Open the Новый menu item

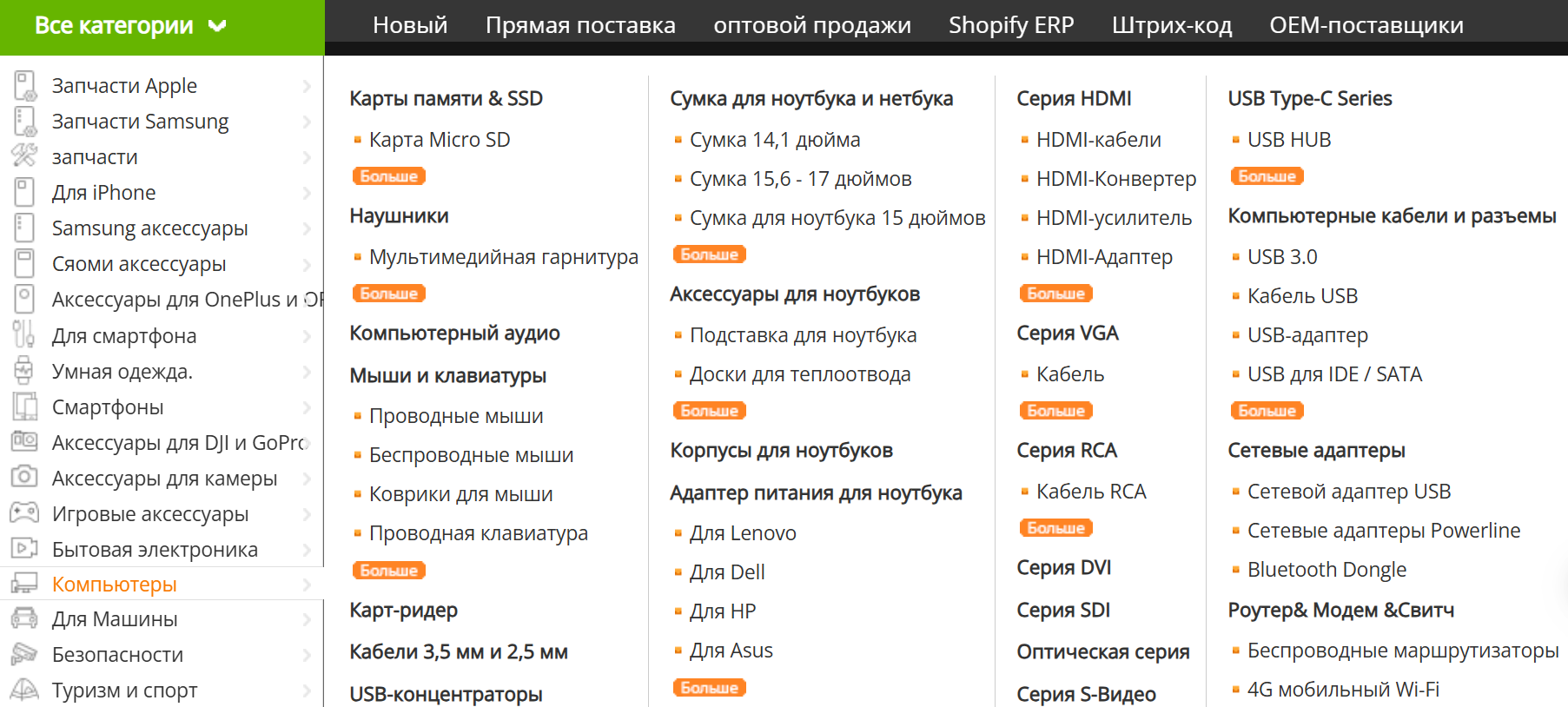pyautogui.click(x=410, y=25)
